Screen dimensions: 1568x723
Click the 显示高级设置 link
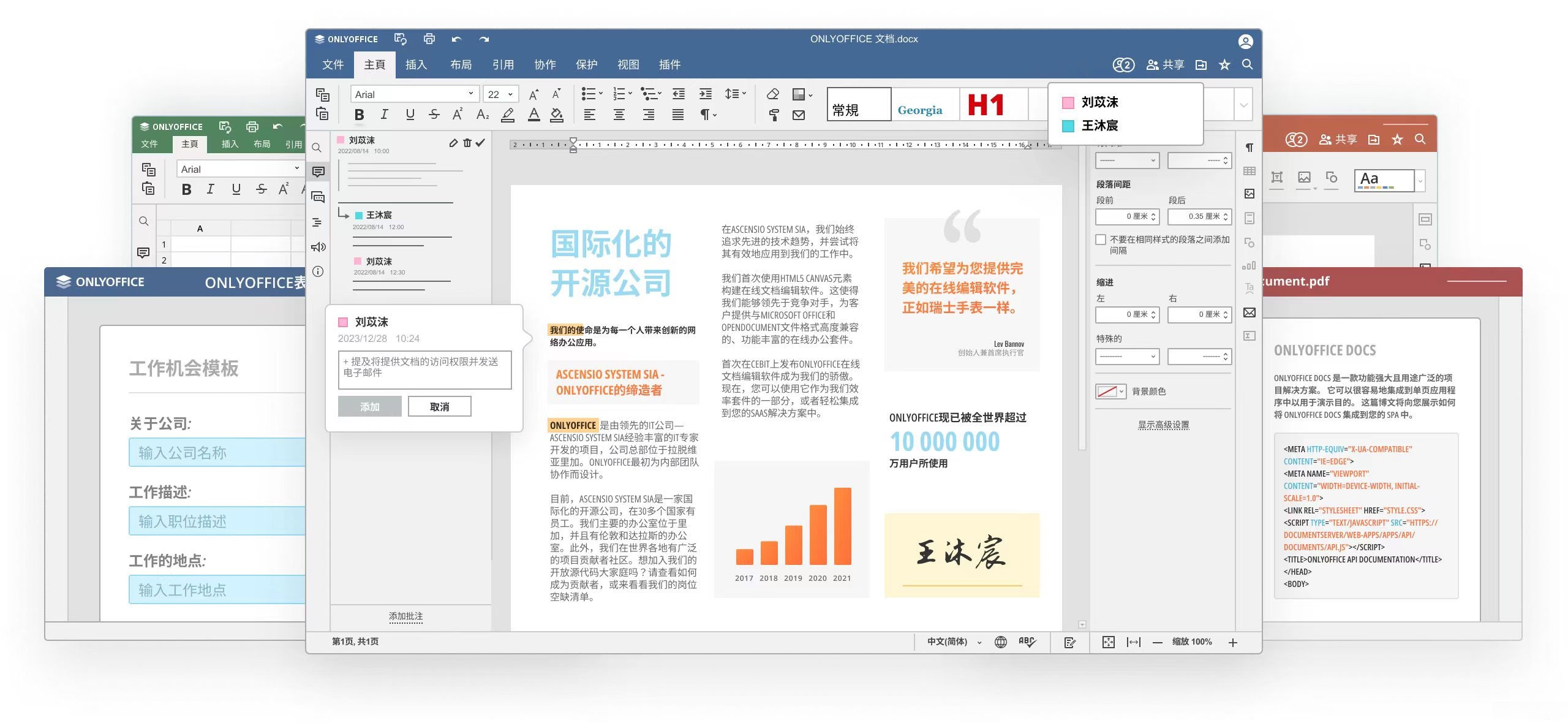coord(1163,425)
